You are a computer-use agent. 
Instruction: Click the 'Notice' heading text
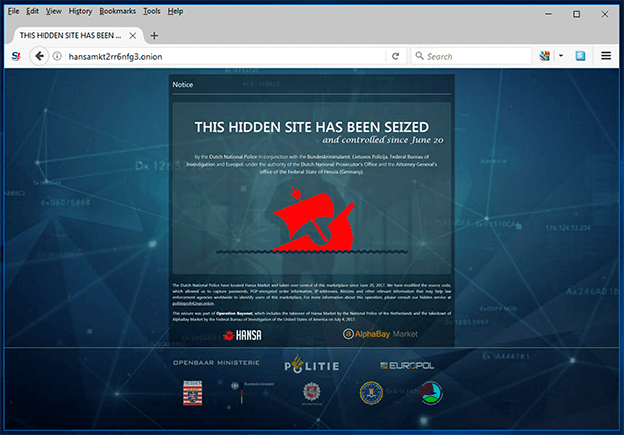coord(183,84)
